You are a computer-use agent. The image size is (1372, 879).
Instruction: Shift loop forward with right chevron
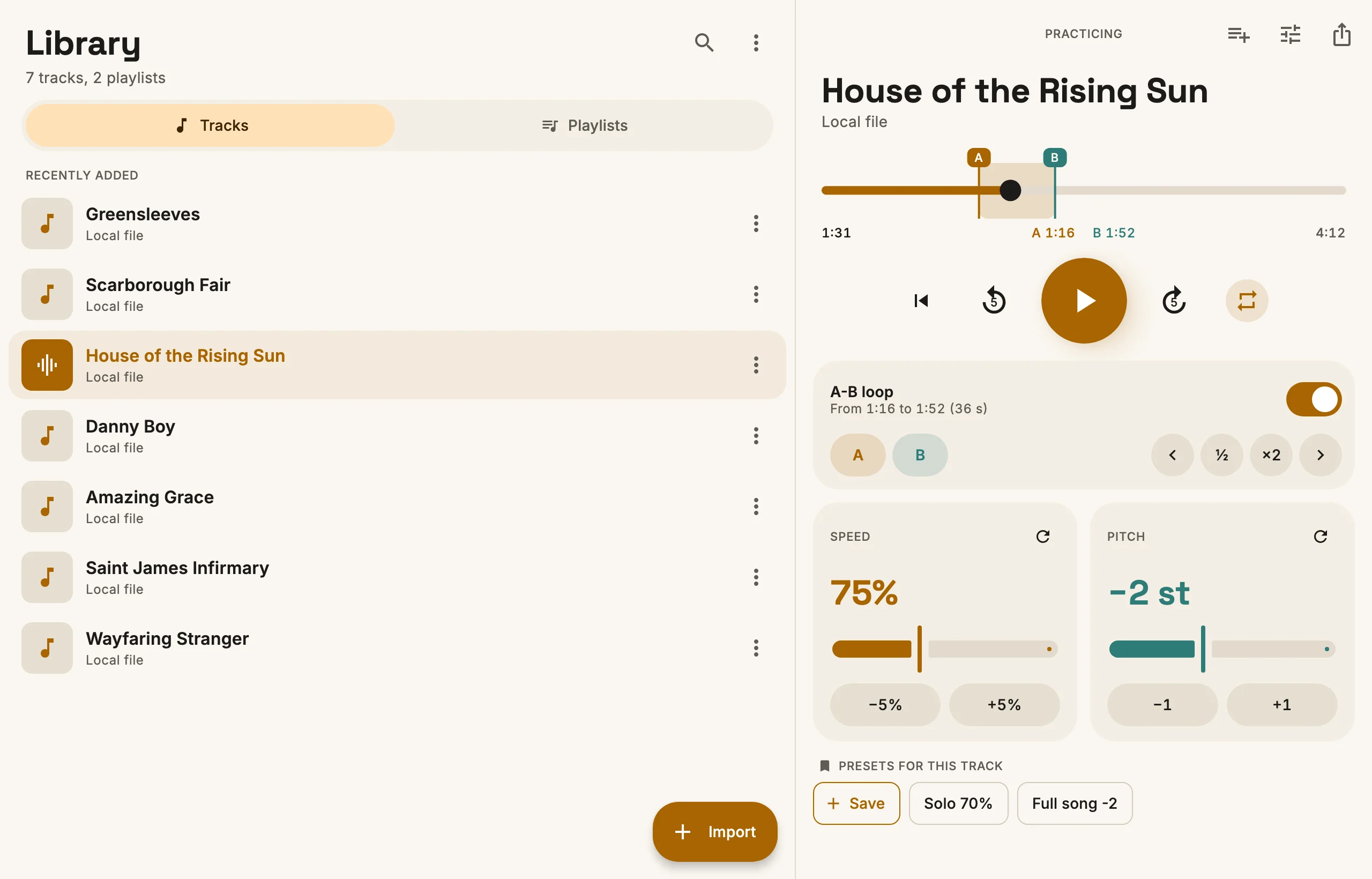(1320, 455)
